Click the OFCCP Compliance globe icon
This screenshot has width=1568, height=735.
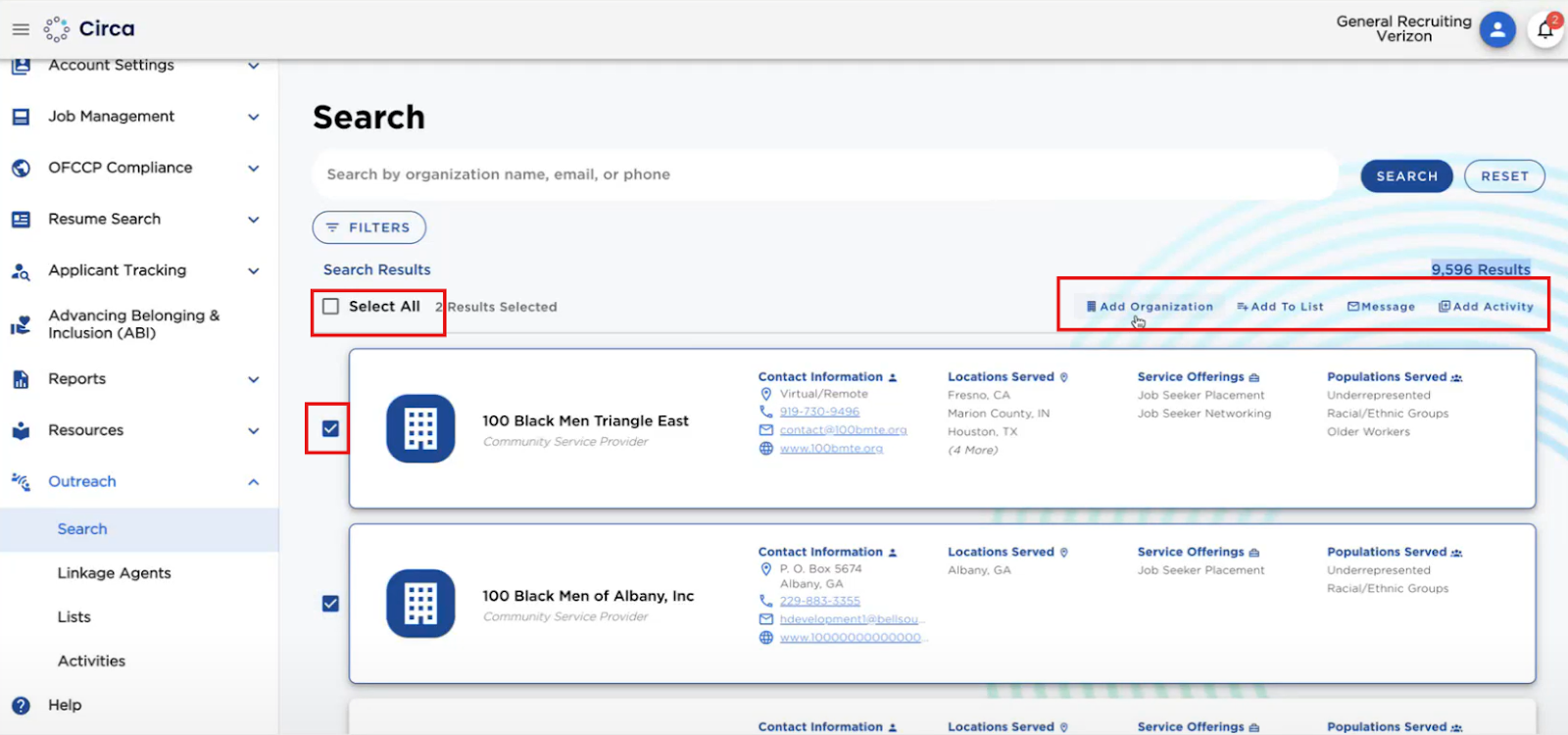point(21,168)
